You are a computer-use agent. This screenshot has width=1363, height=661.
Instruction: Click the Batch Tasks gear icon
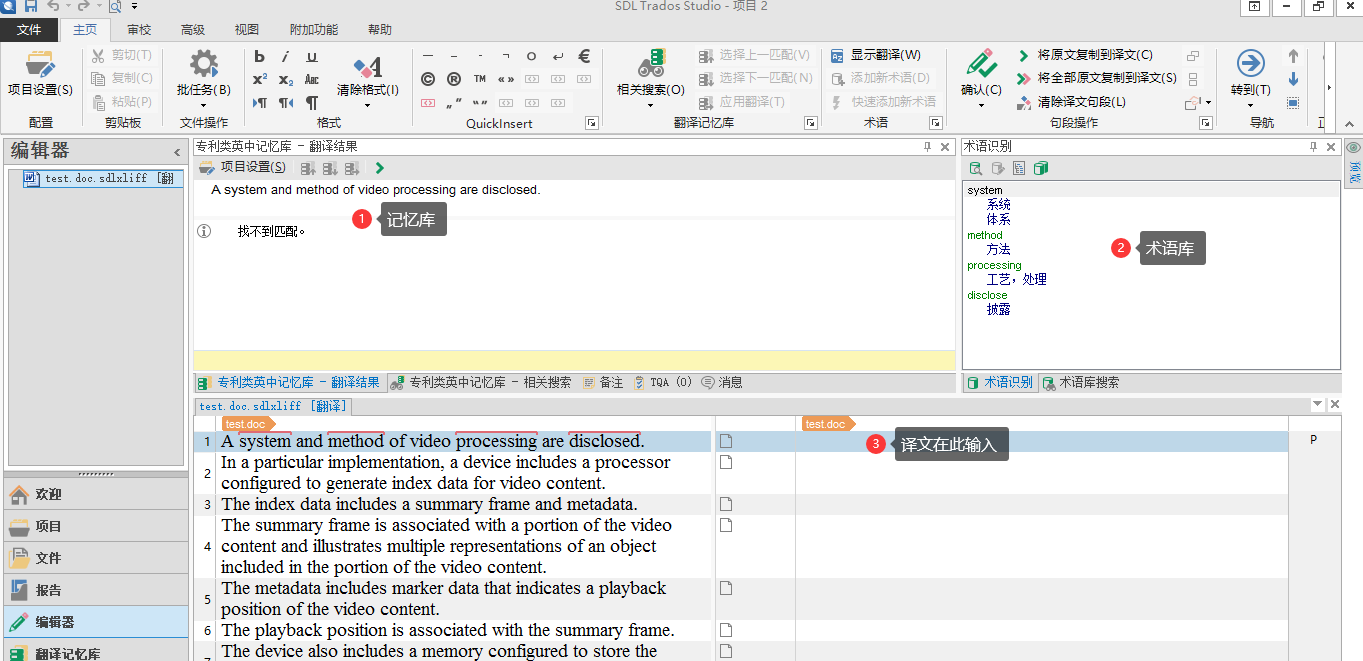click(204, 66)
